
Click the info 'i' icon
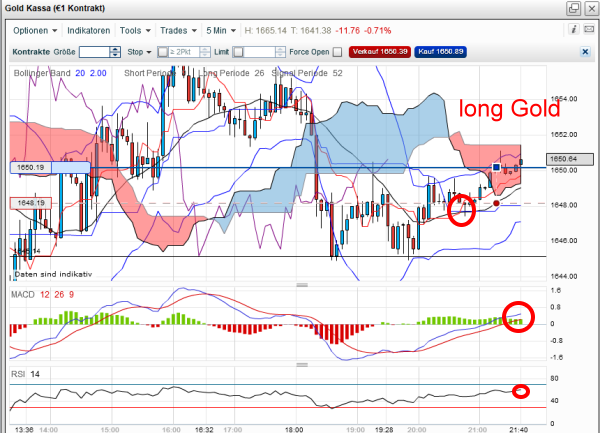[x=573, y=29]
